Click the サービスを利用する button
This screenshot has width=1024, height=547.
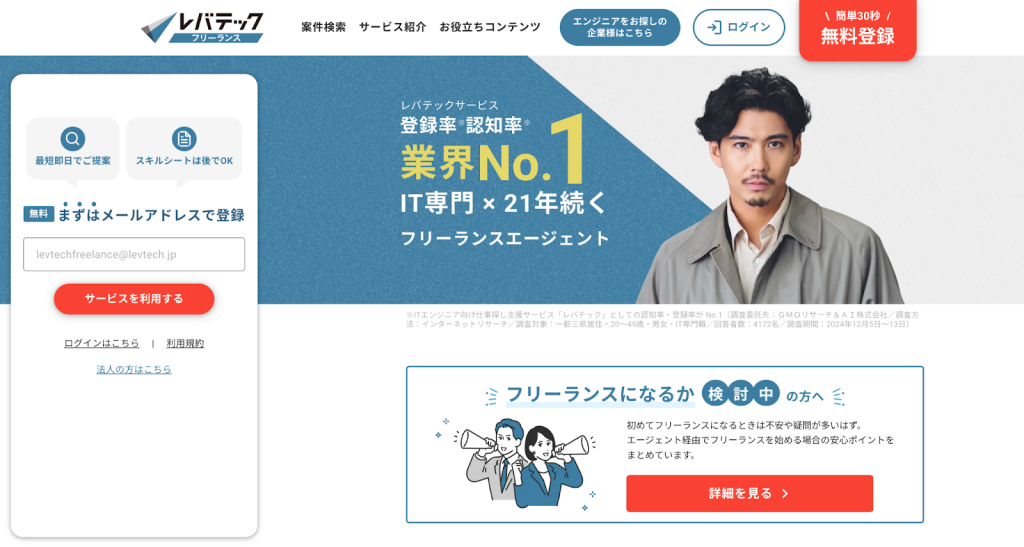click(x=134, y=298)
